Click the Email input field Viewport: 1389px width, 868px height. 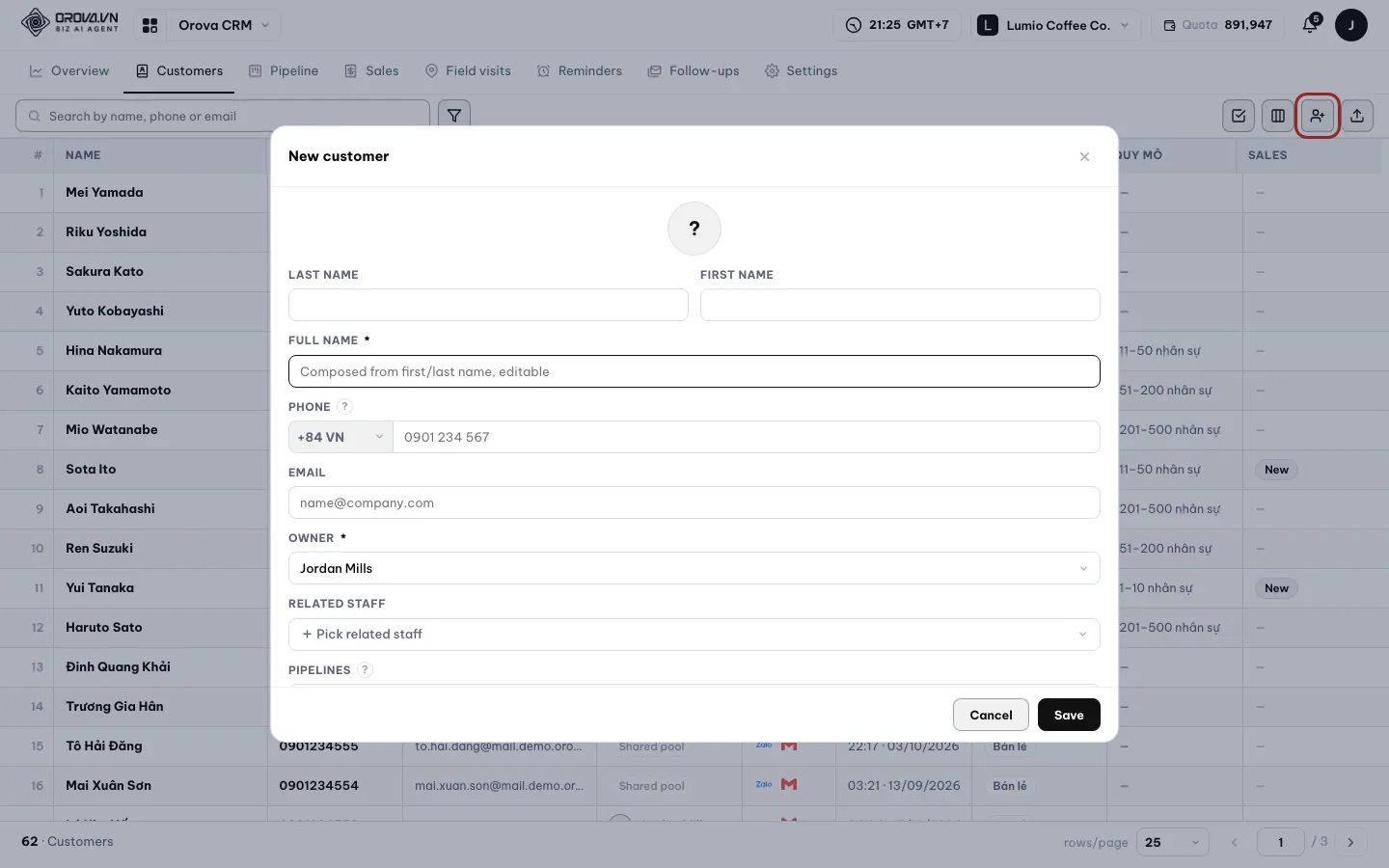pos(694,502)
